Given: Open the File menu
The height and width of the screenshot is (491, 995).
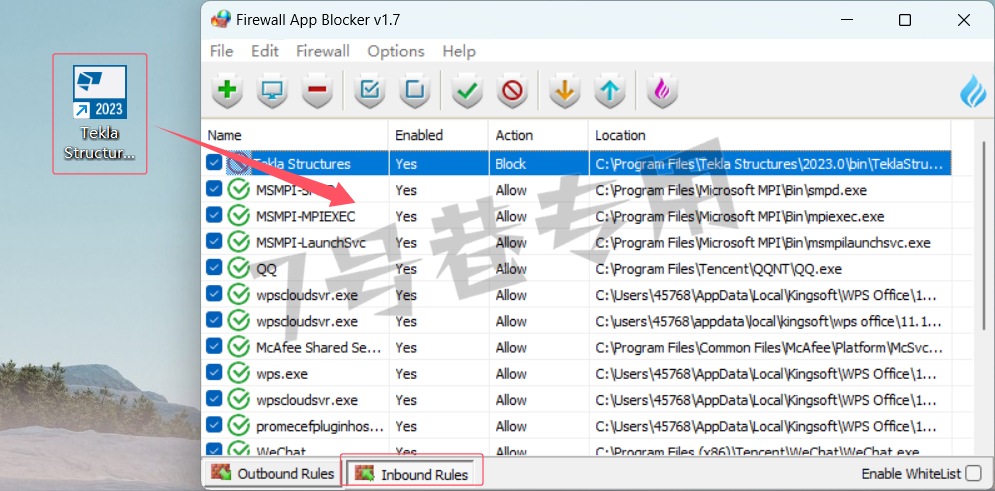Looking at the screenshot, I should coord(221,51).
